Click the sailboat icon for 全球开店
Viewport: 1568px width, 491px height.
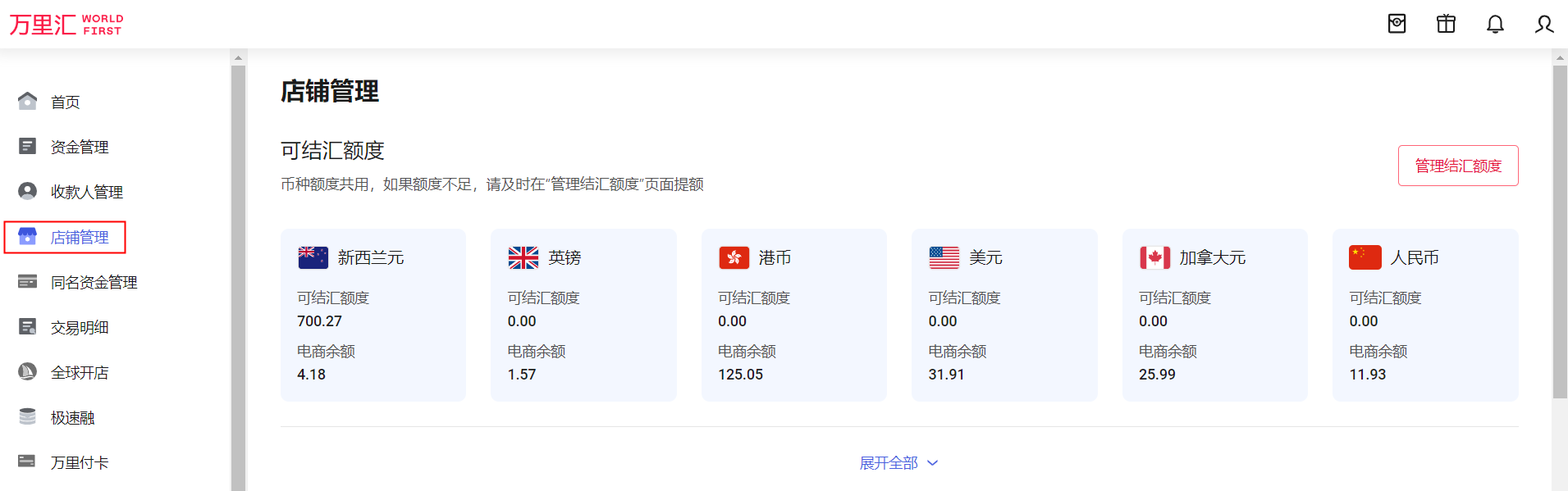click(x=27, y=371)
